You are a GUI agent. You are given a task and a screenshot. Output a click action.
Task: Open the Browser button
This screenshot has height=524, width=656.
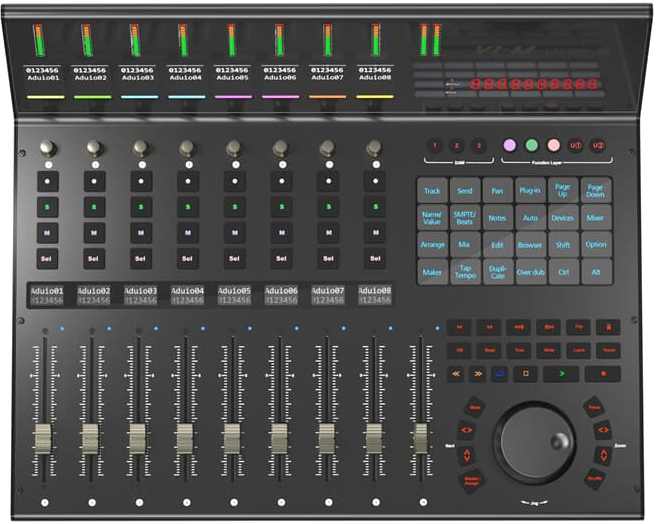(x=531, y=244)
